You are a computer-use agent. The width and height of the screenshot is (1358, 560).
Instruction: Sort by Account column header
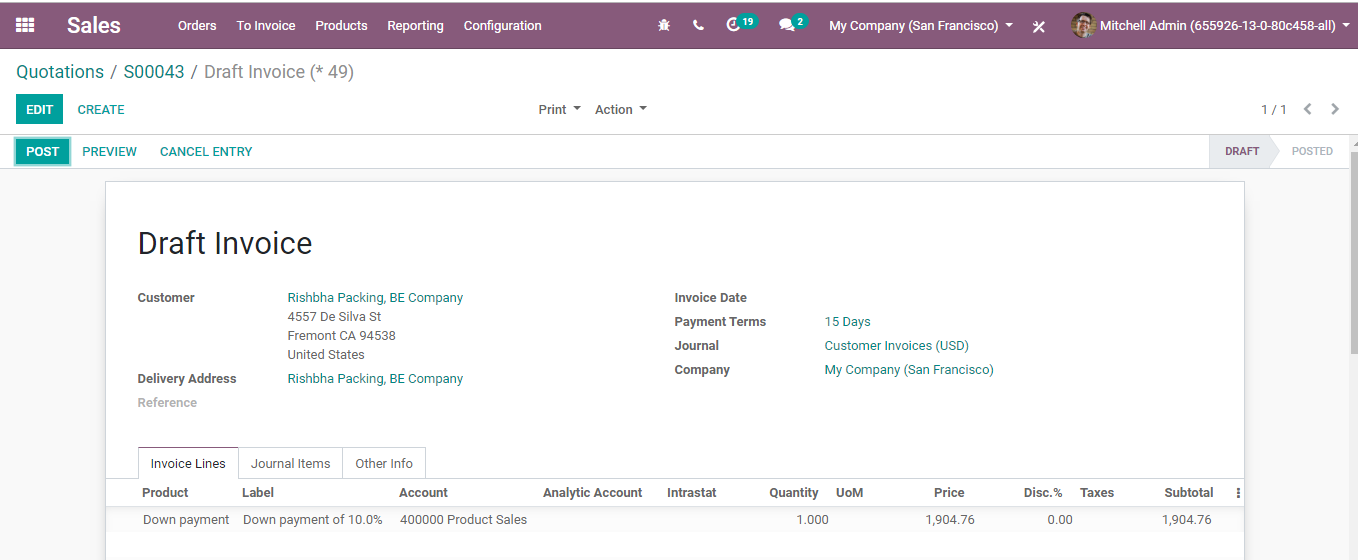pos(423,493)
